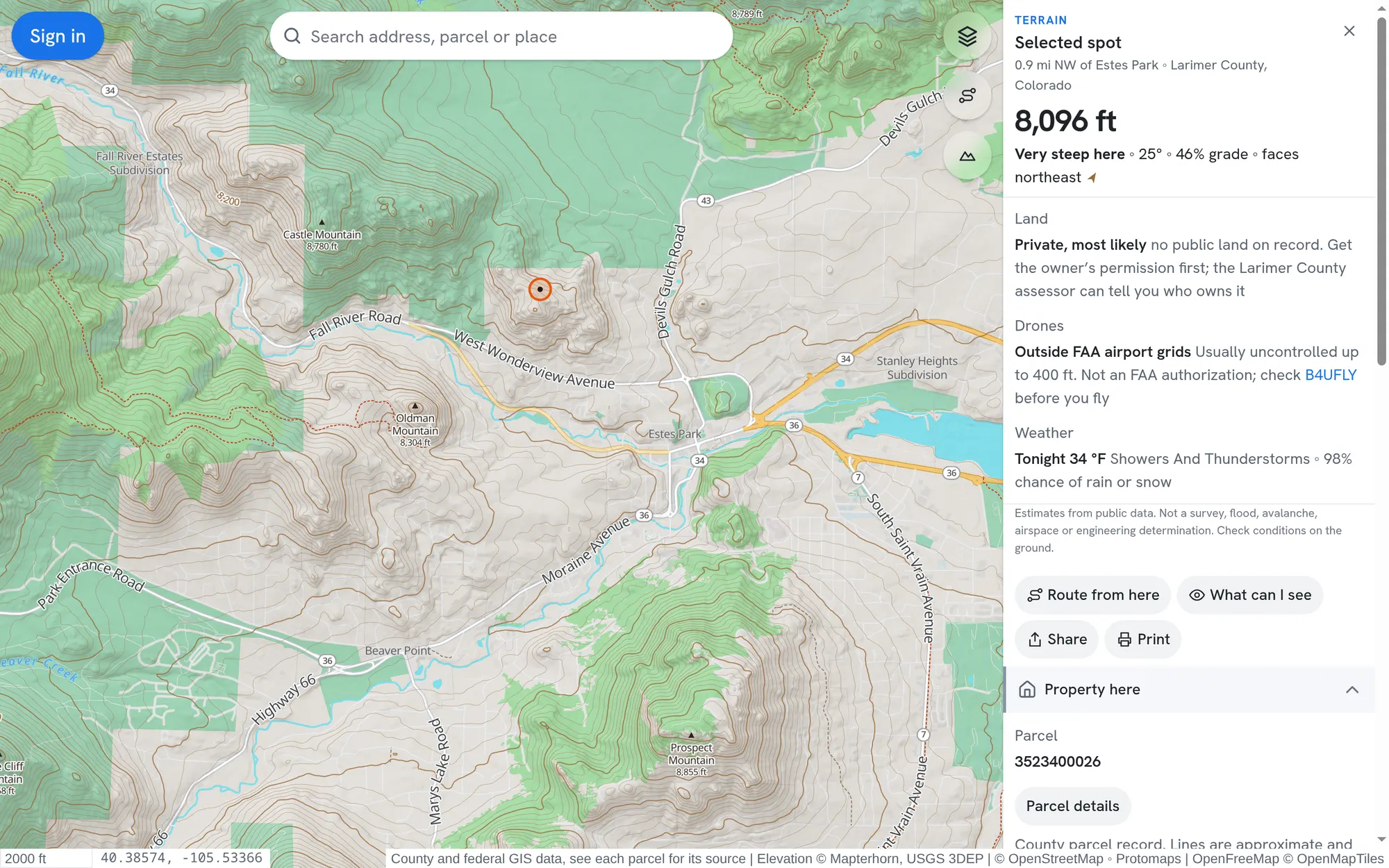1389x868 pixels.
Task: Toggle the terrain mountain button
Action: pyautogui.click(x=967, y=156)
